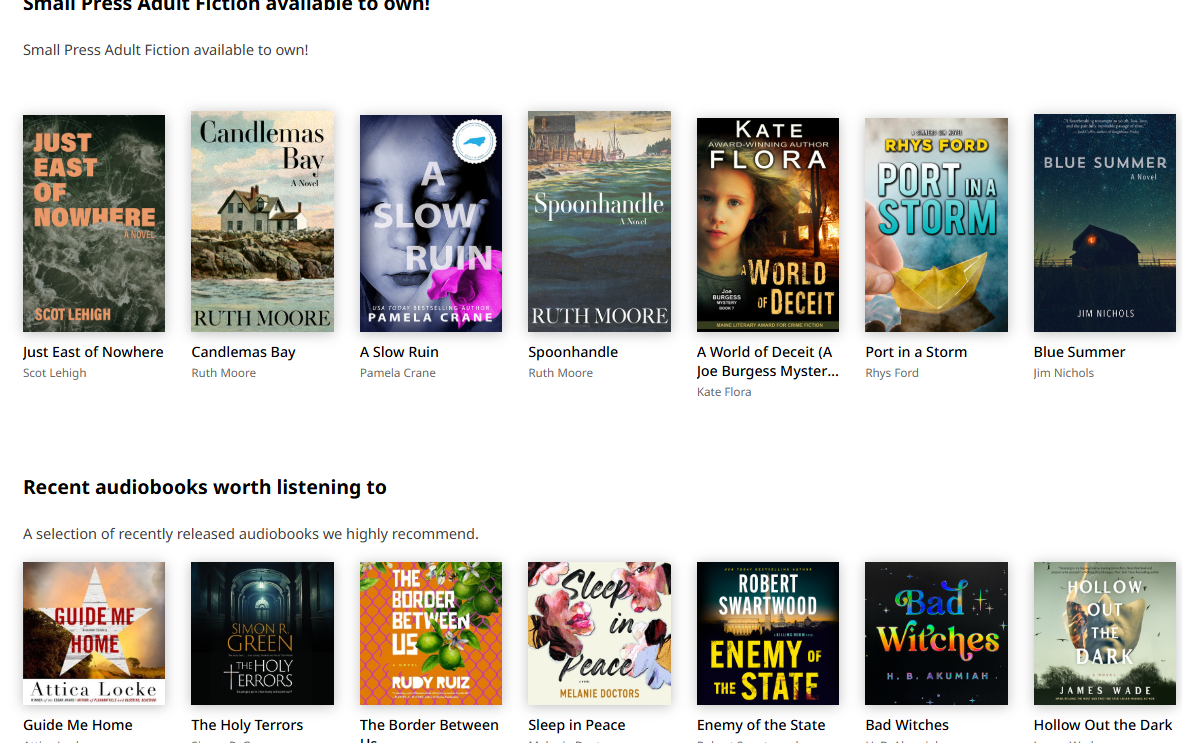Open author link Scot Lehigh
The height and width of the screenshot is (743, 1182).
55,373
